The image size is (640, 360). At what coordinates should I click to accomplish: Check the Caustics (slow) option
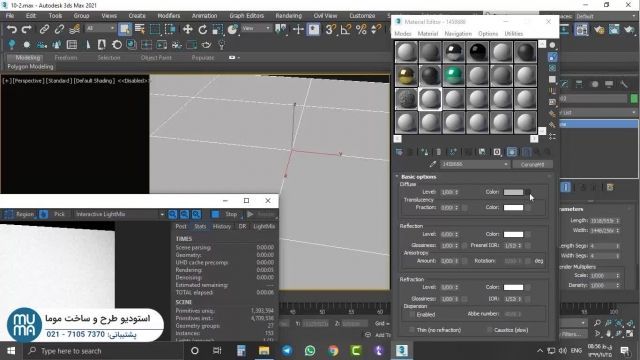pos(489,329)
